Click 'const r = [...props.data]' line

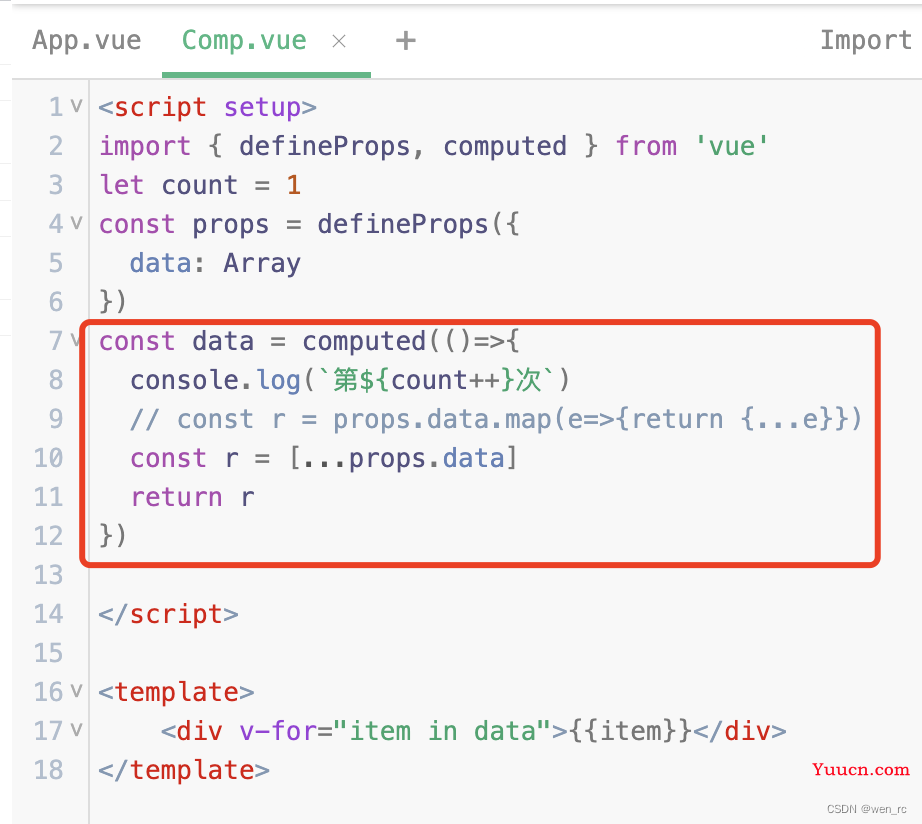pyautogui.click(x=323, y=458)
